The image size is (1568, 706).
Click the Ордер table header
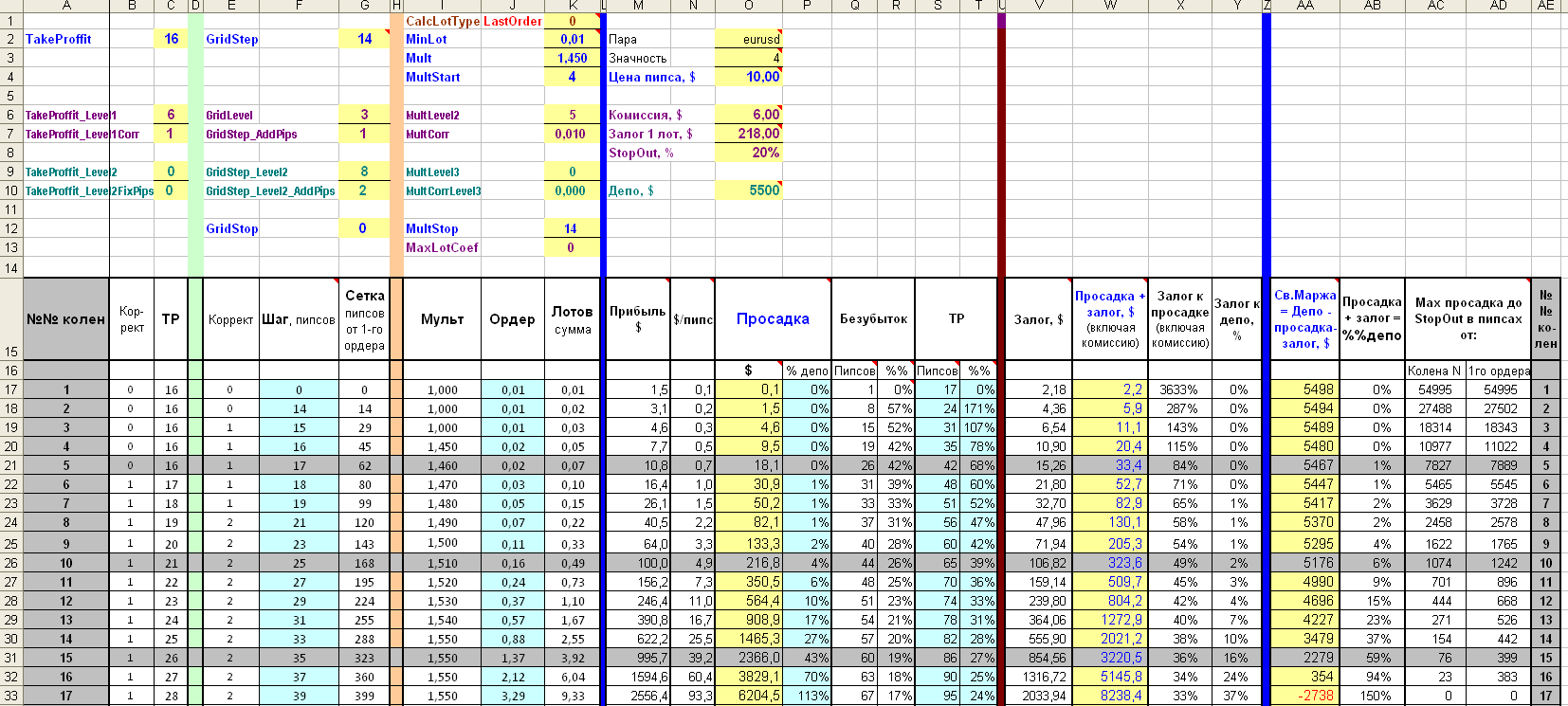pyautogui.click(x=513, y=318)
